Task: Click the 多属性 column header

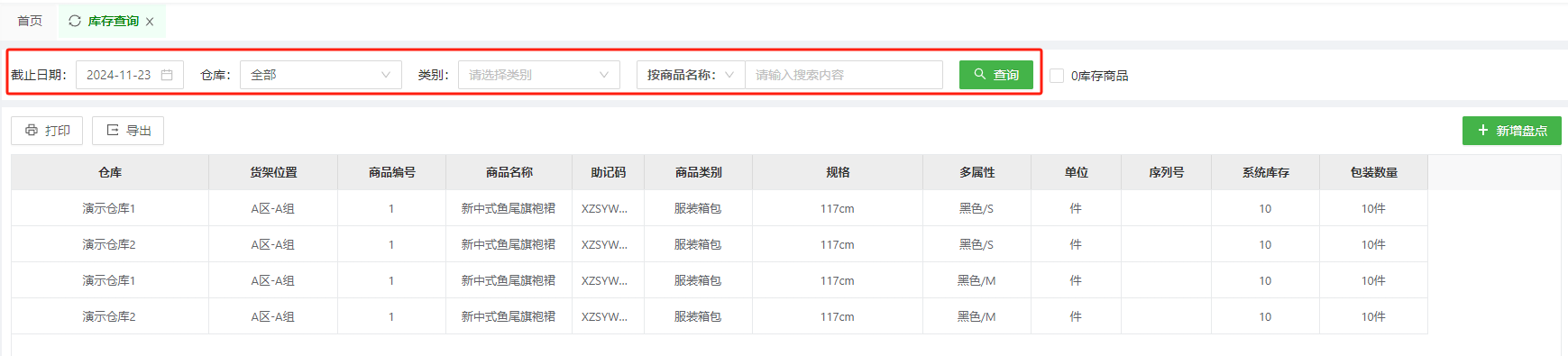Action: point(977,172)
